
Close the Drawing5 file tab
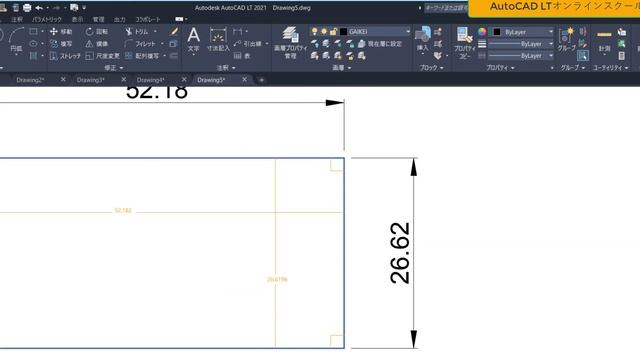point(244,80)
